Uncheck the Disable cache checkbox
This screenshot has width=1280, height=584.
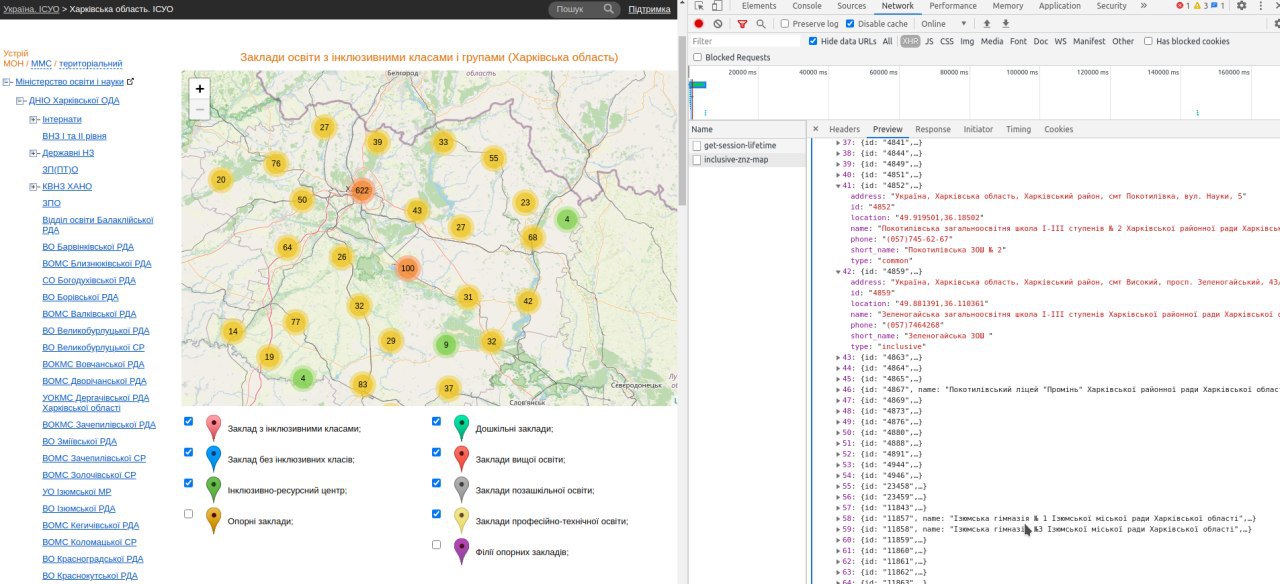[x=850, y=24]
